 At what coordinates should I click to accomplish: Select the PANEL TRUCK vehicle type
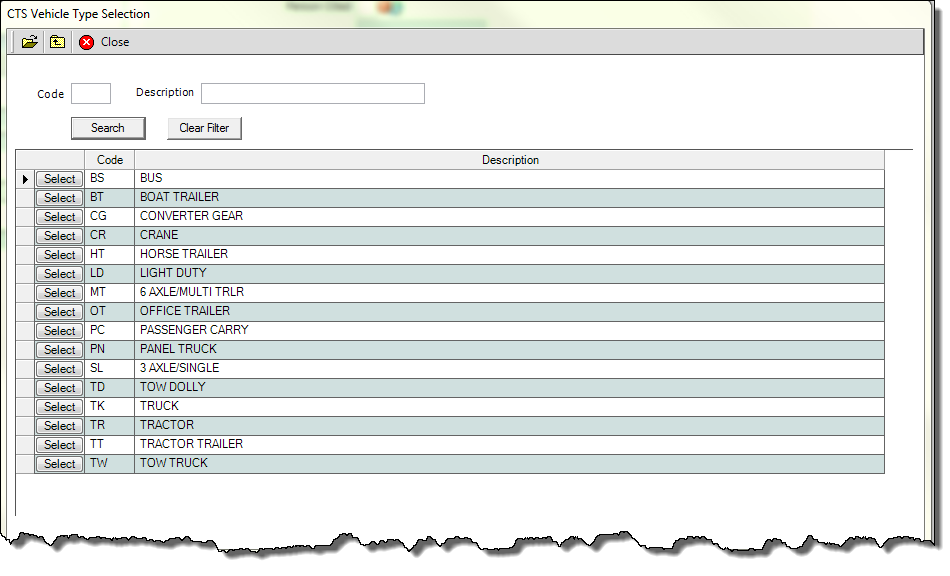pos(60,350)
